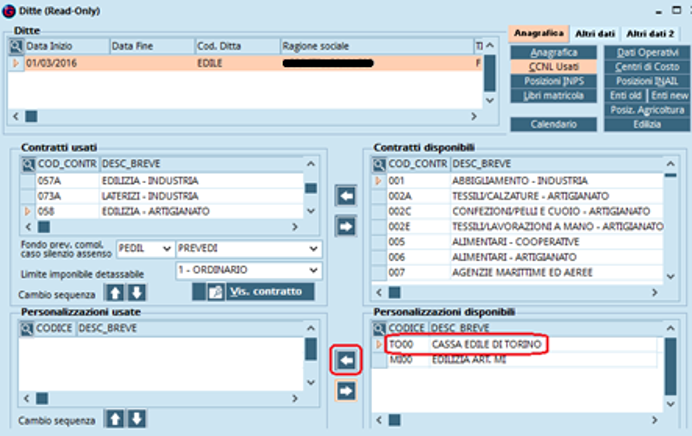Move contract right with arrow between contract lists
This screenshot has height=436, width=692.
coord(346,226)
